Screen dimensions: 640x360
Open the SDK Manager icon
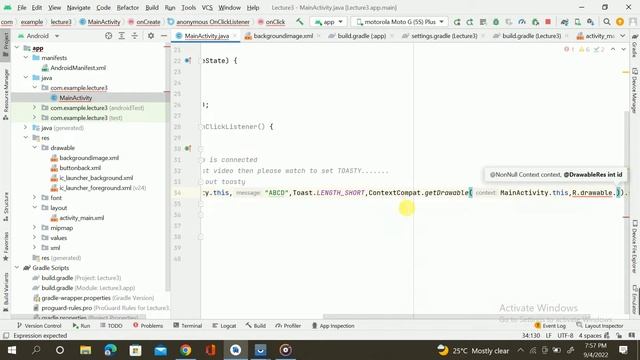591,22
